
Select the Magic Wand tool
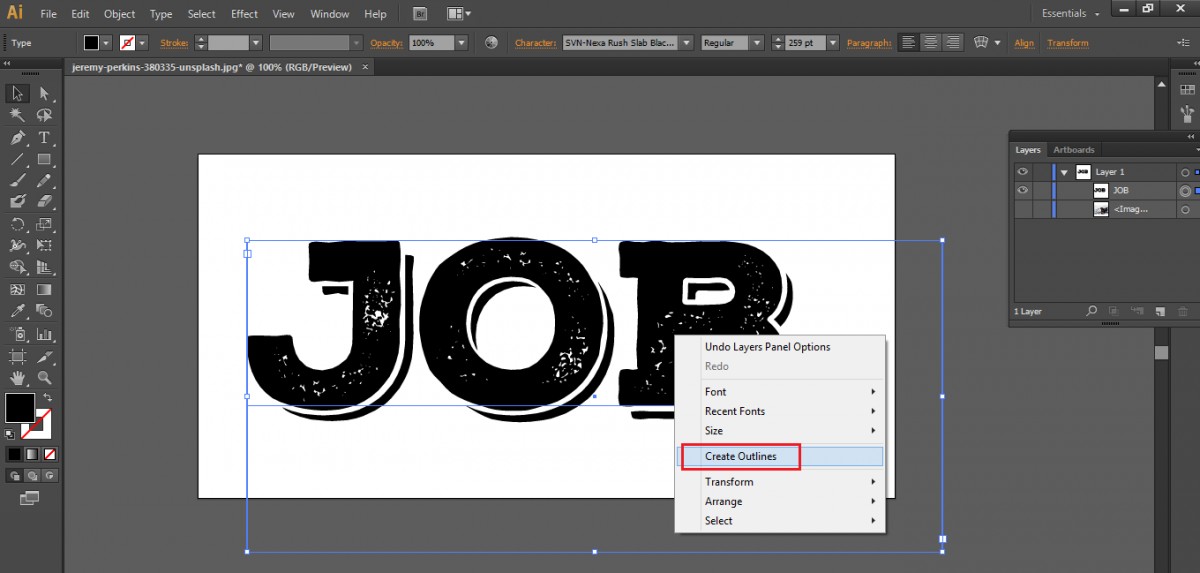18,116
